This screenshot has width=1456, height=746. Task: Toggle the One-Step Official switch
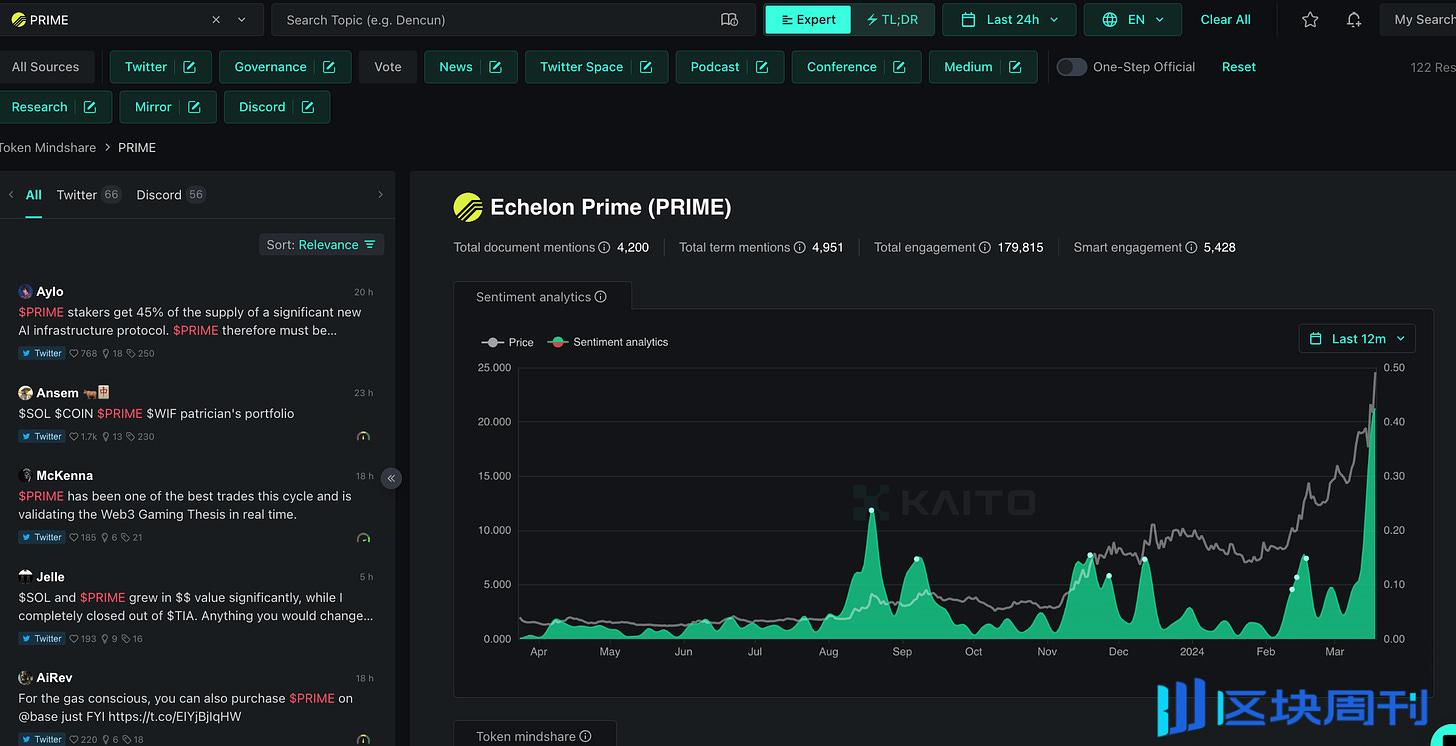[x=1071, y=67]
